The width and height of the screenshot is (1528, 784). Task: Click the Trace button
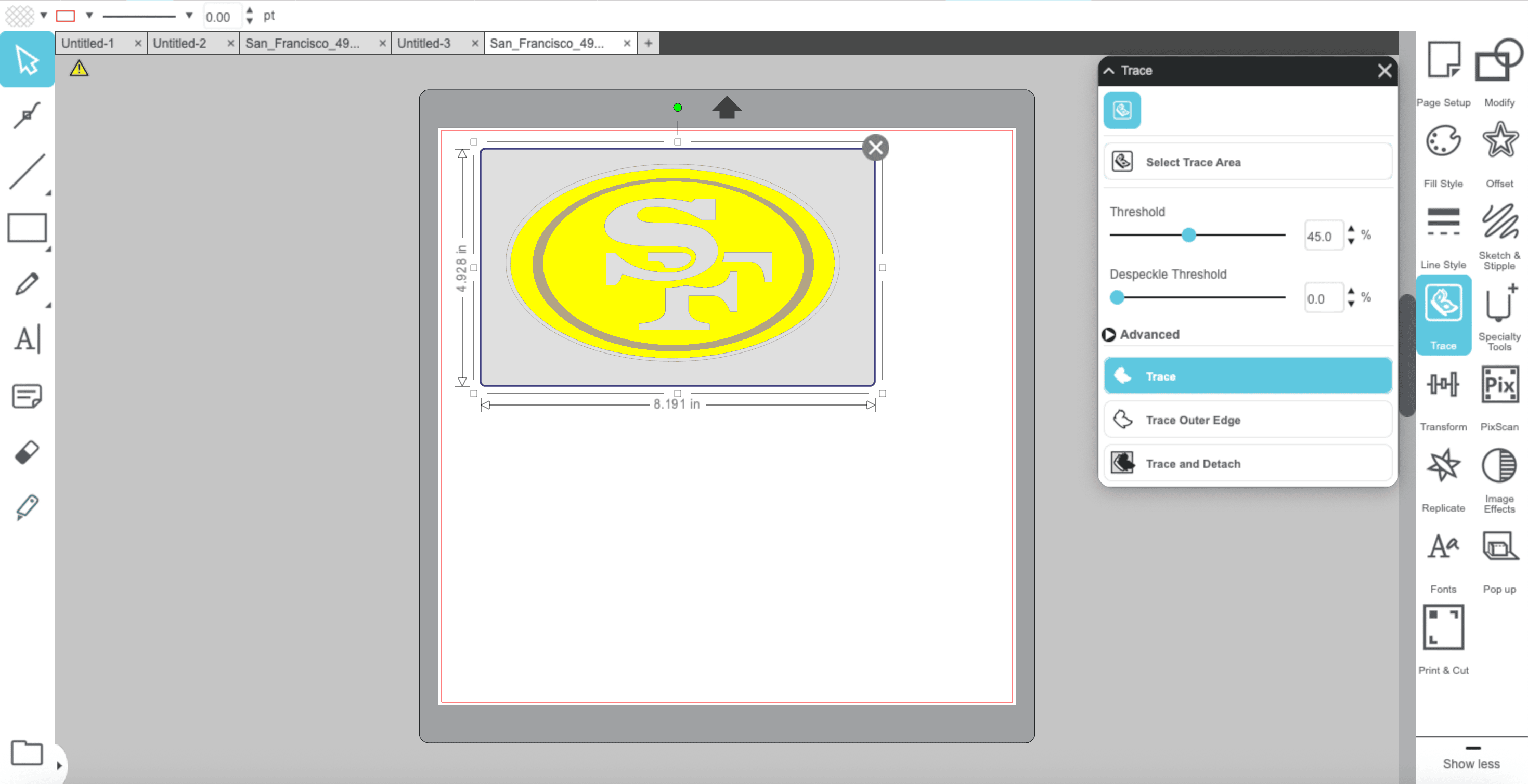point(1247,375)
